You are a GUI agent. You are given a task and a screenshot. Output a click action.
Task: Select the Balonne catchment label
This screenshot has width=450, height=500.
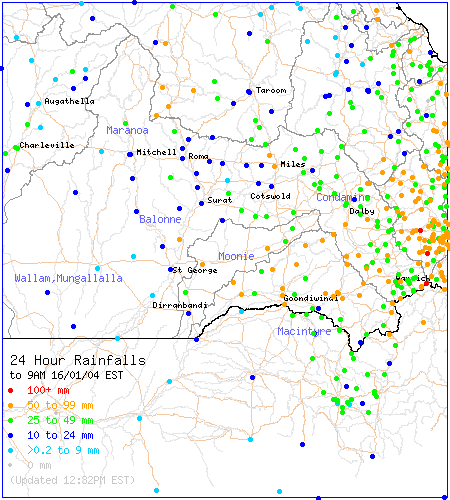160,219
